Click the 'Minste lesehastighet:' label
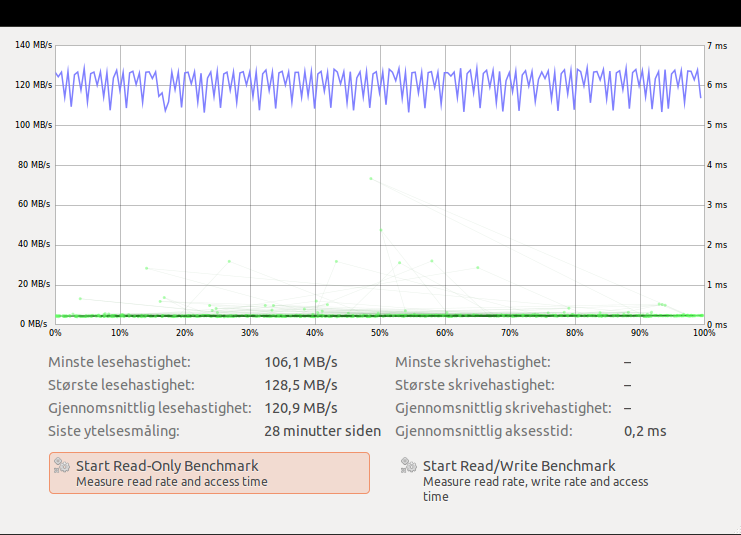The image size is (741, 535). 120,362
